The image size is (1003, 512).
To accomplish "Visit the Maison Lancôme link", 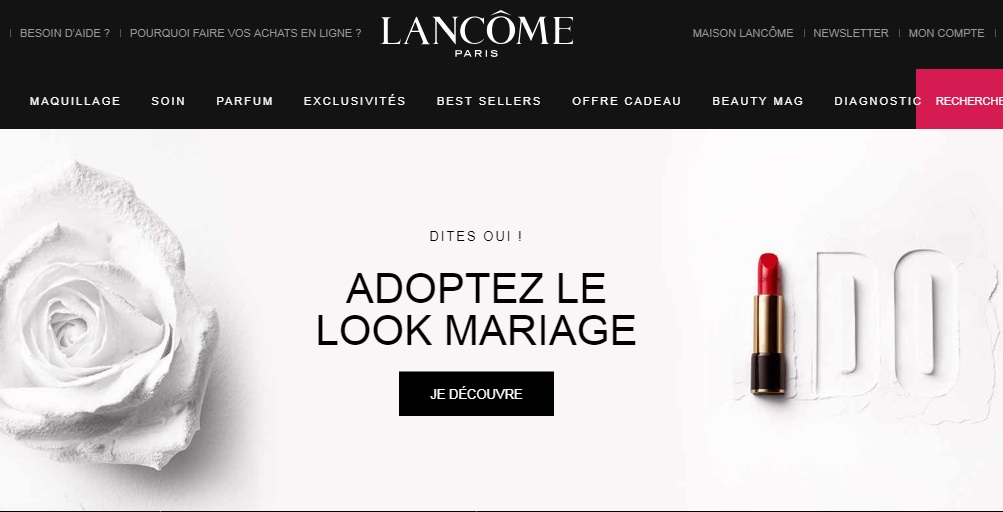I will tap(743, 33).
